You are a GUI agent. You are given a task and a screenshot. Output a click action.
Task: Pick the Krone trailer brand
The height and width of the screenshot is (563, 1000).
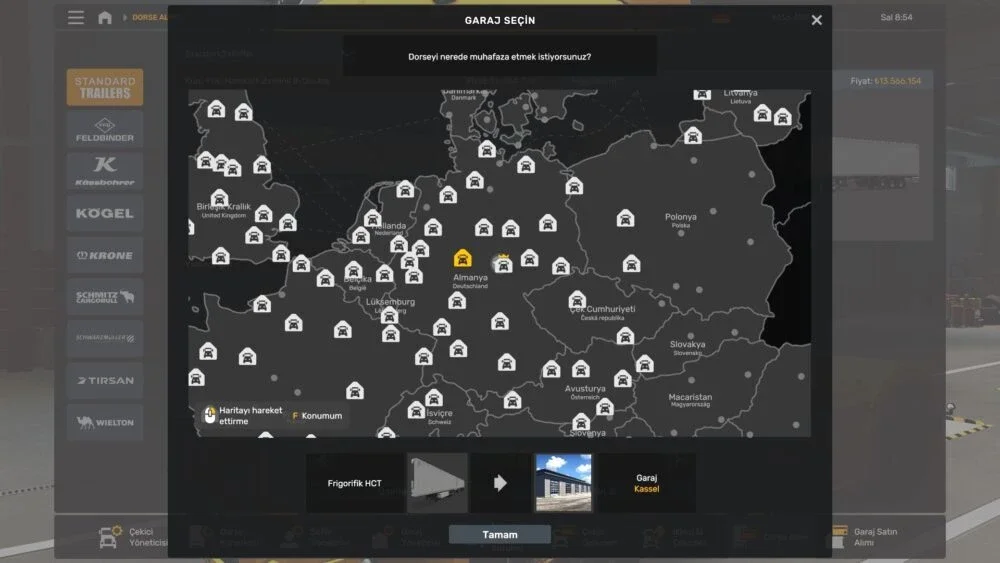(105, 256)
